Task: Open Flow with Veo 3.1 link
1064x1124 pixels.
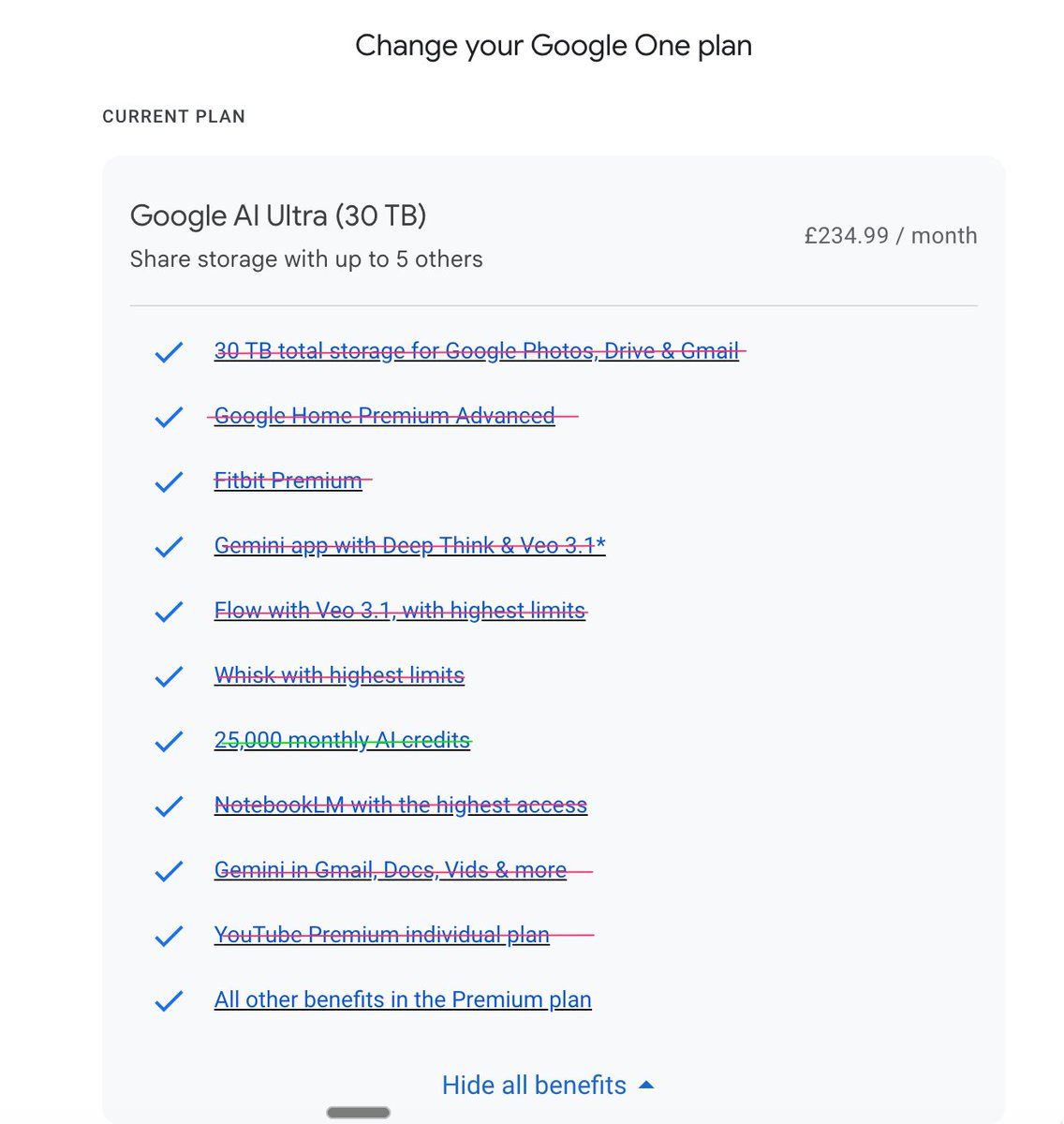Action: (400, 611)
